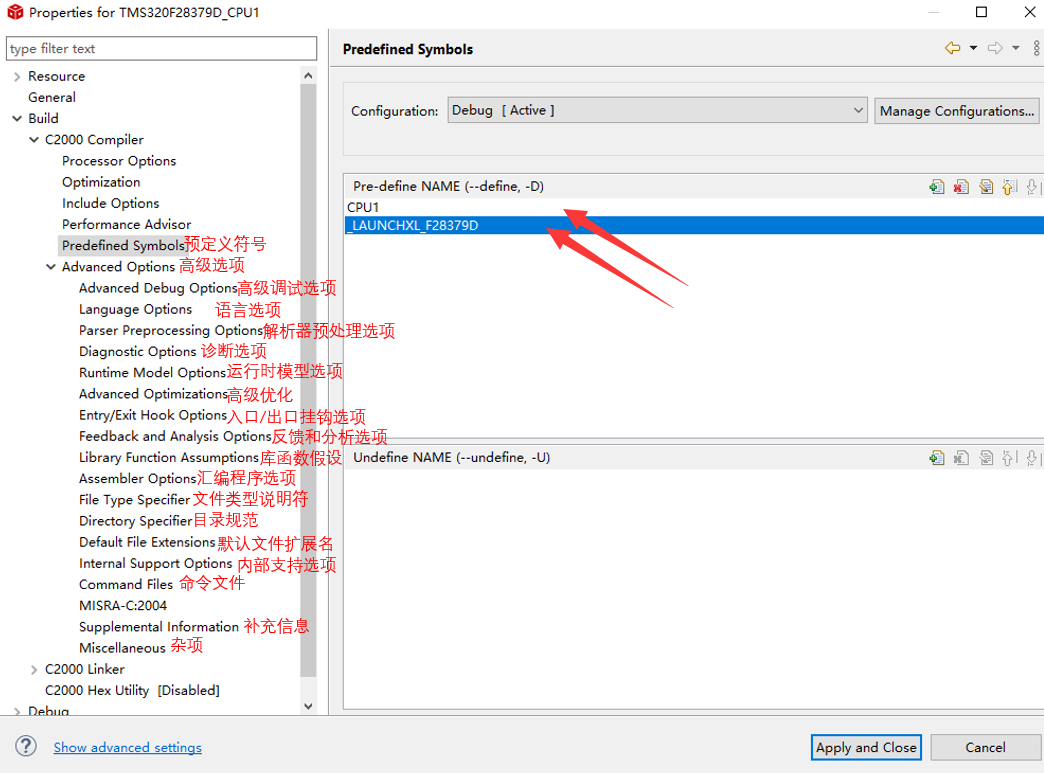Delete entry in Undefine NAME list
1044x773 pixels.
point(961,458)
